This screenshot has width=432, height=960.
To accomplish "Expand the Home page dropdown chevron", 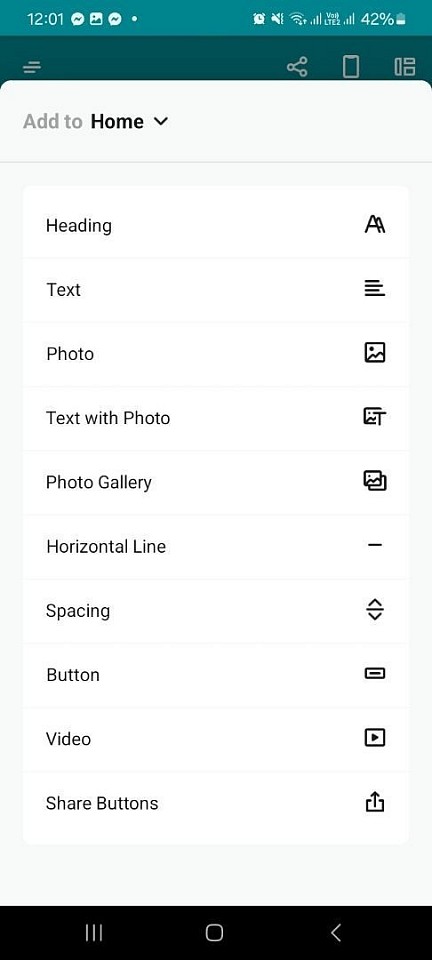I will coord(160,121).
